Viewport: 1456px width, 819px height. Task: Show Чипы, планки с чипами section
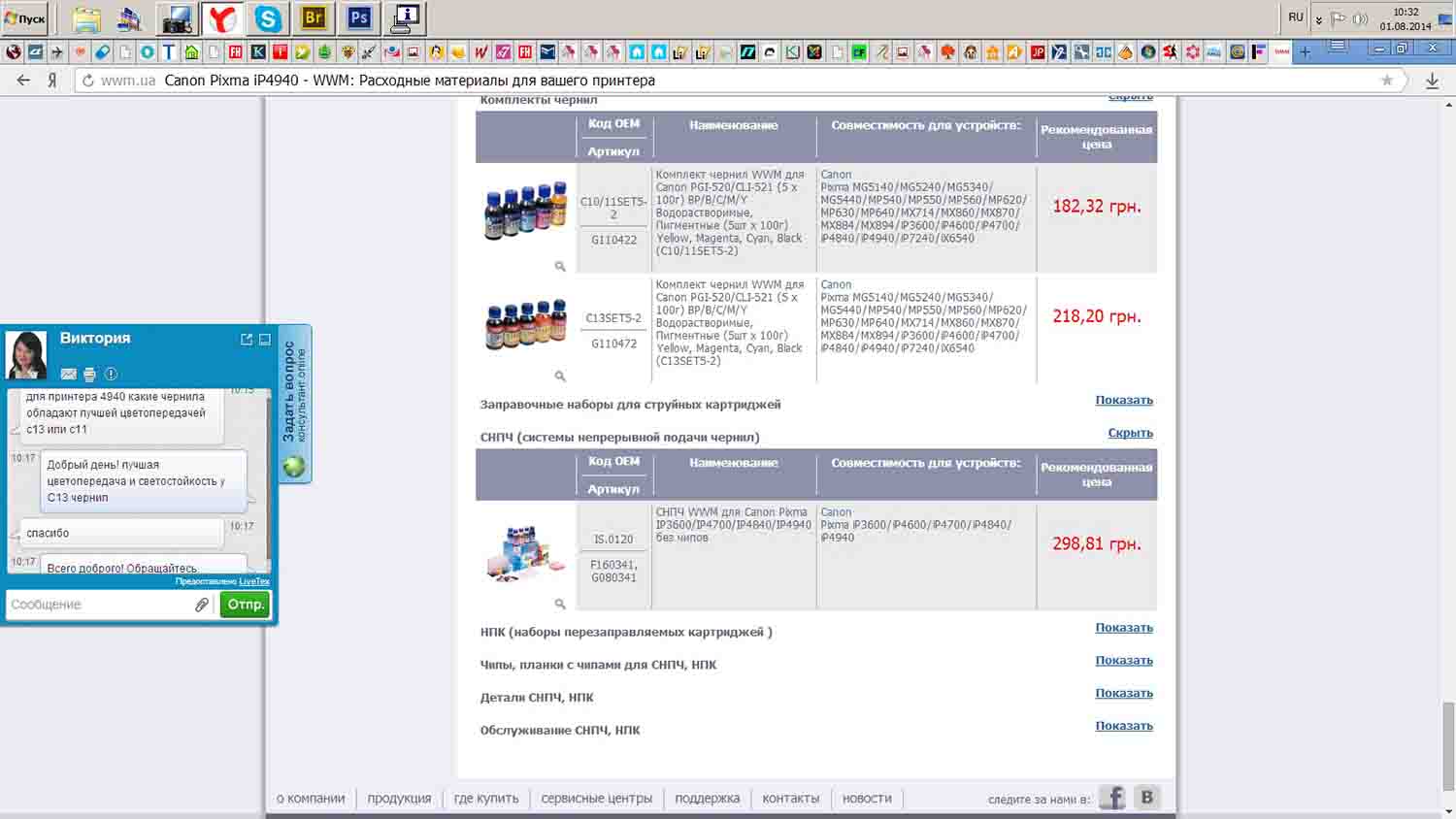pyautogui.click(x=1124, y=661)
